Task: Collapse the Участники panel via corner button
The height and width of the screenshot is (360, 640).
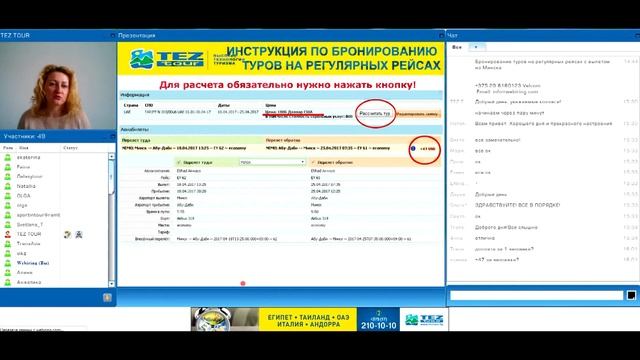Action: (x=113, y=136)
